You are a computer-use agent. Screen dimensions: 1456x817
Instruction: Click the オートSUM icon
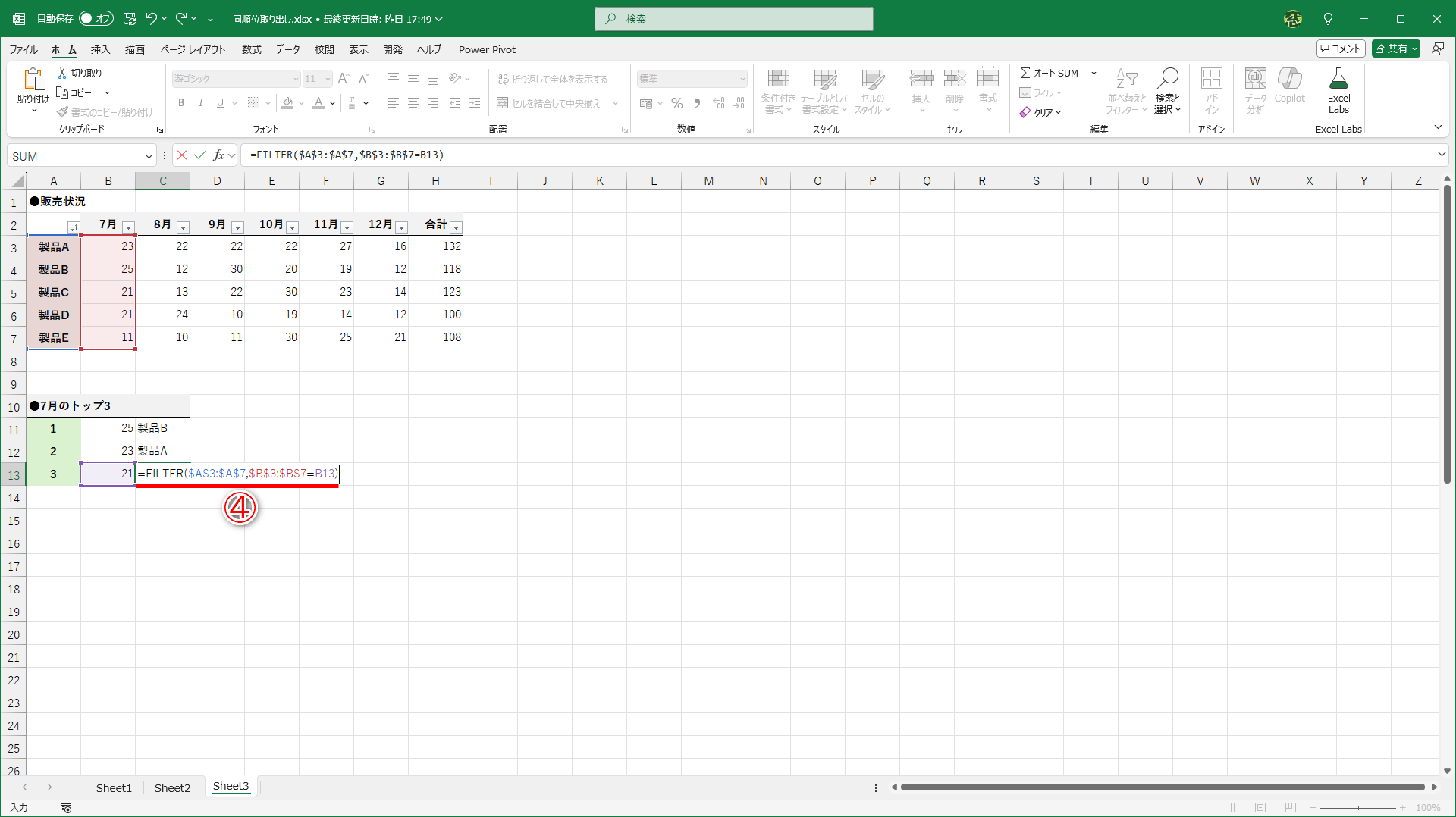(1049, 73)
